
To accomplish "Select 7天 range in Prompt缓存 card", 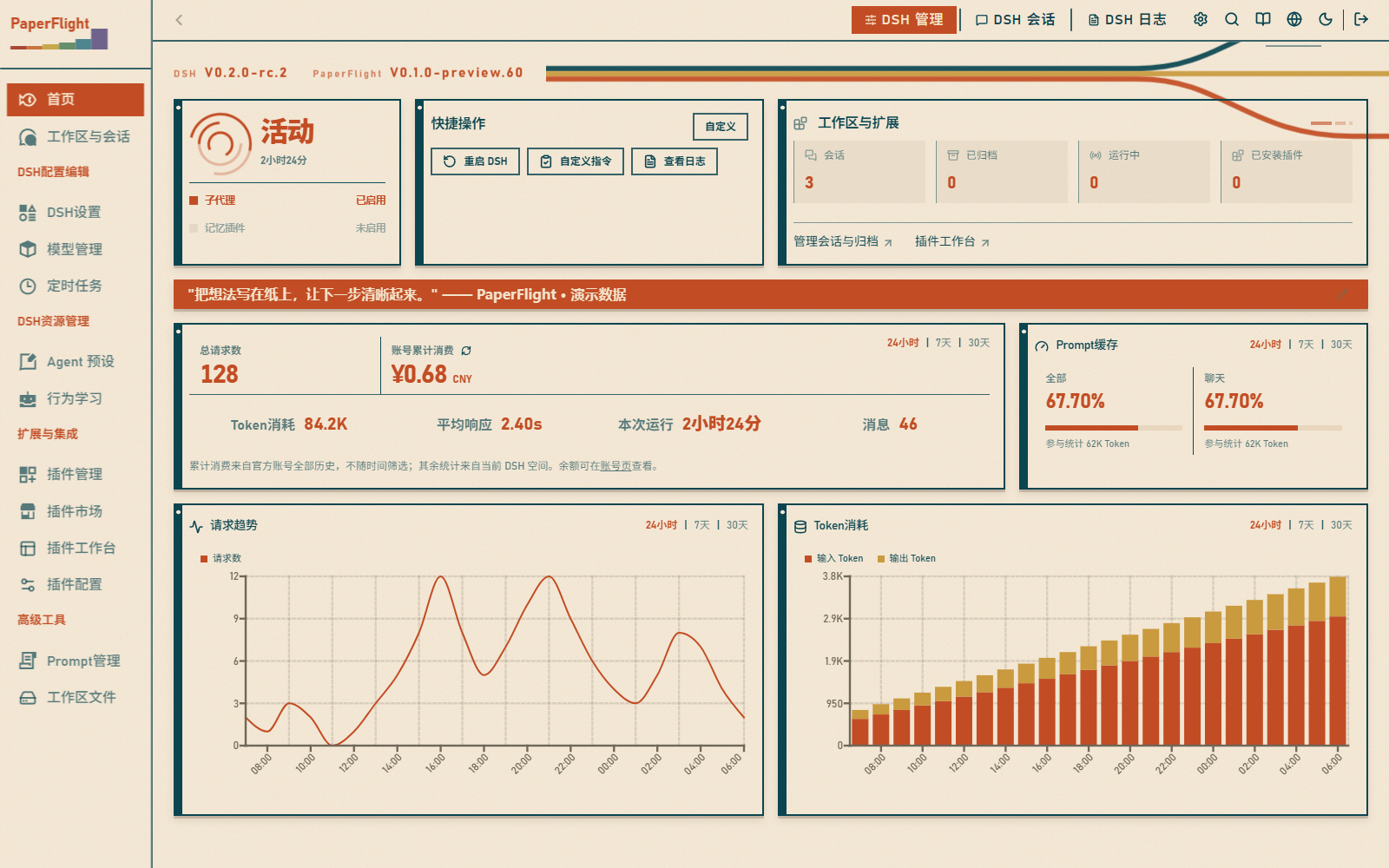I will [1307, 345].
